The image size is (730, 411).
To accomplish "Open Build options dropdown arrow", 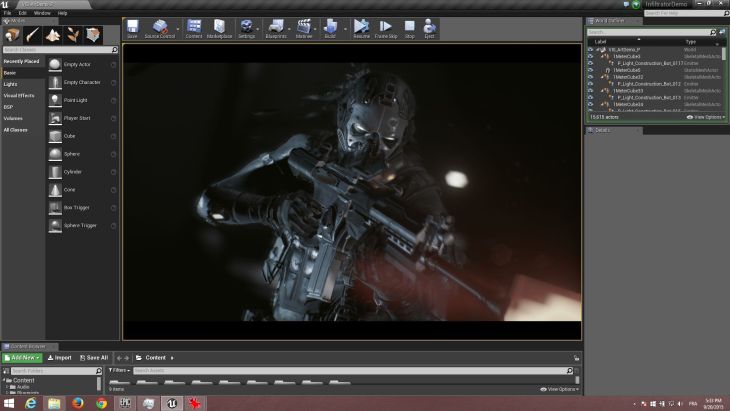I will coord(345,29).
